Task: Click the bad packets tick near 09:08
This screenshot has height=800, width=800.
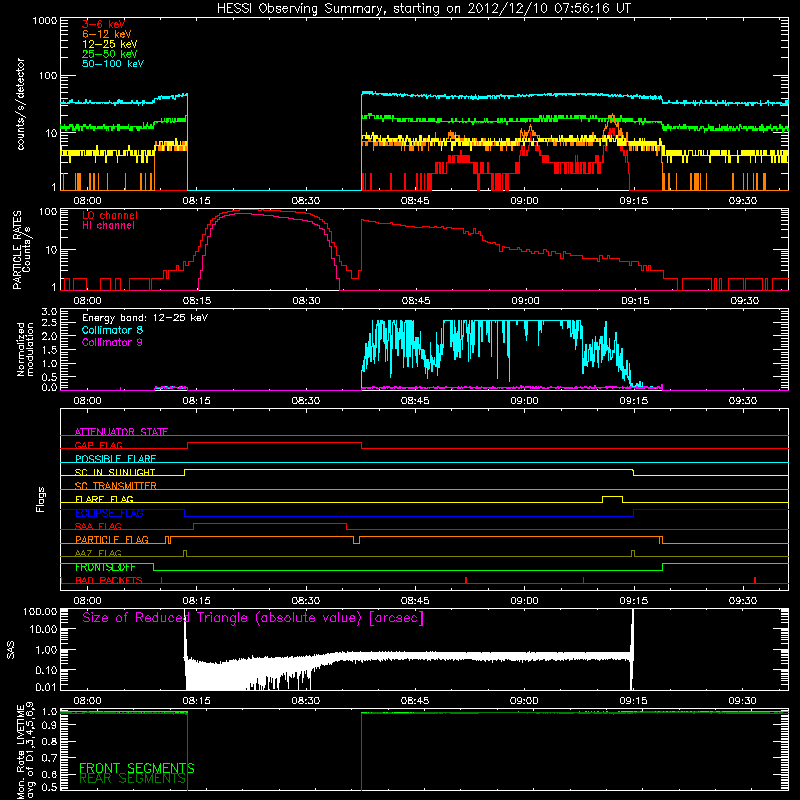Action: [x=583, y=580]
